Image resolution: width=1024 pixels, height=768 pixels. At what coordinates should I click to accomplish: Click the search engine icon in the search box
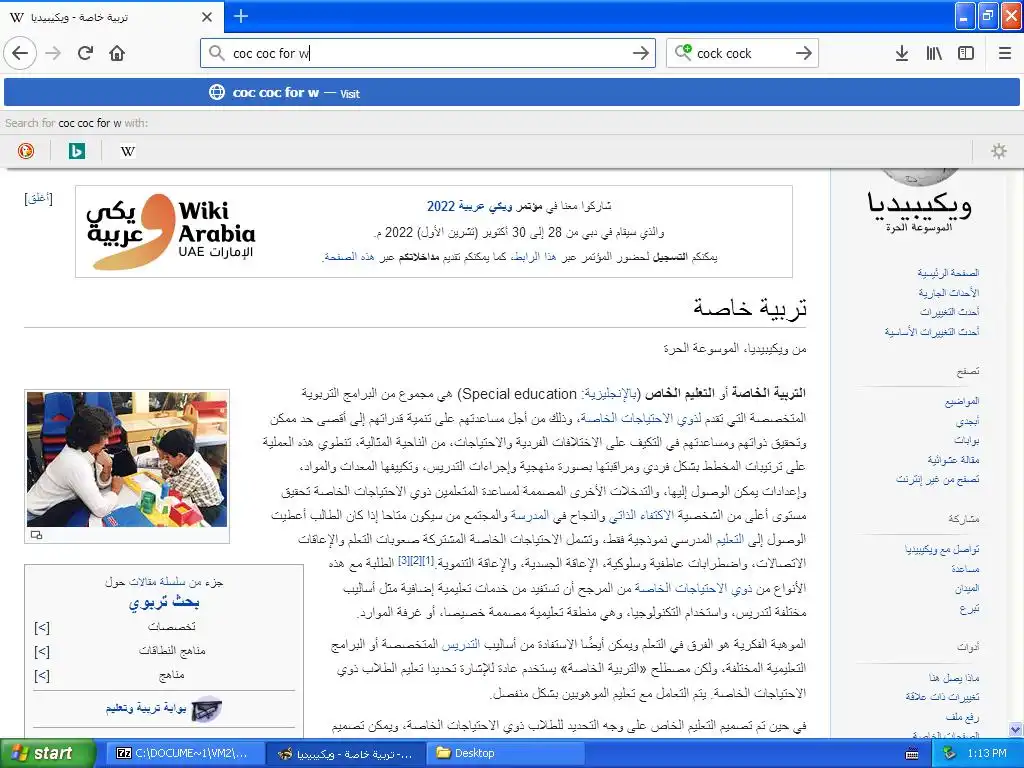coord(683,52)
